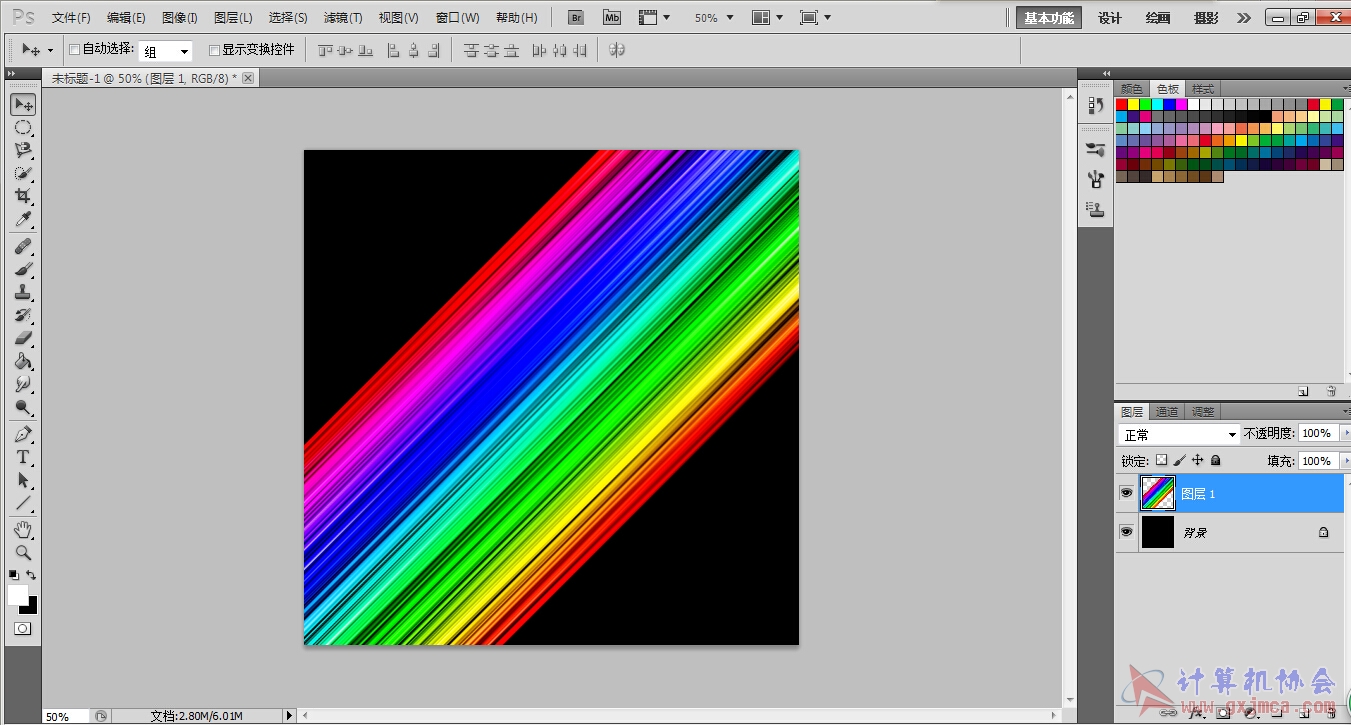This screenshot has height=725, width=1351.
Task: Select the Spot Healing Brush tool
Action: 23,246
